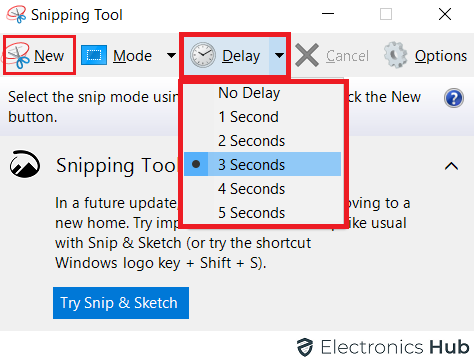The image size is (474, 362).
Task: Toggle the Delay dropdown arrow
Action: [279, 55]
